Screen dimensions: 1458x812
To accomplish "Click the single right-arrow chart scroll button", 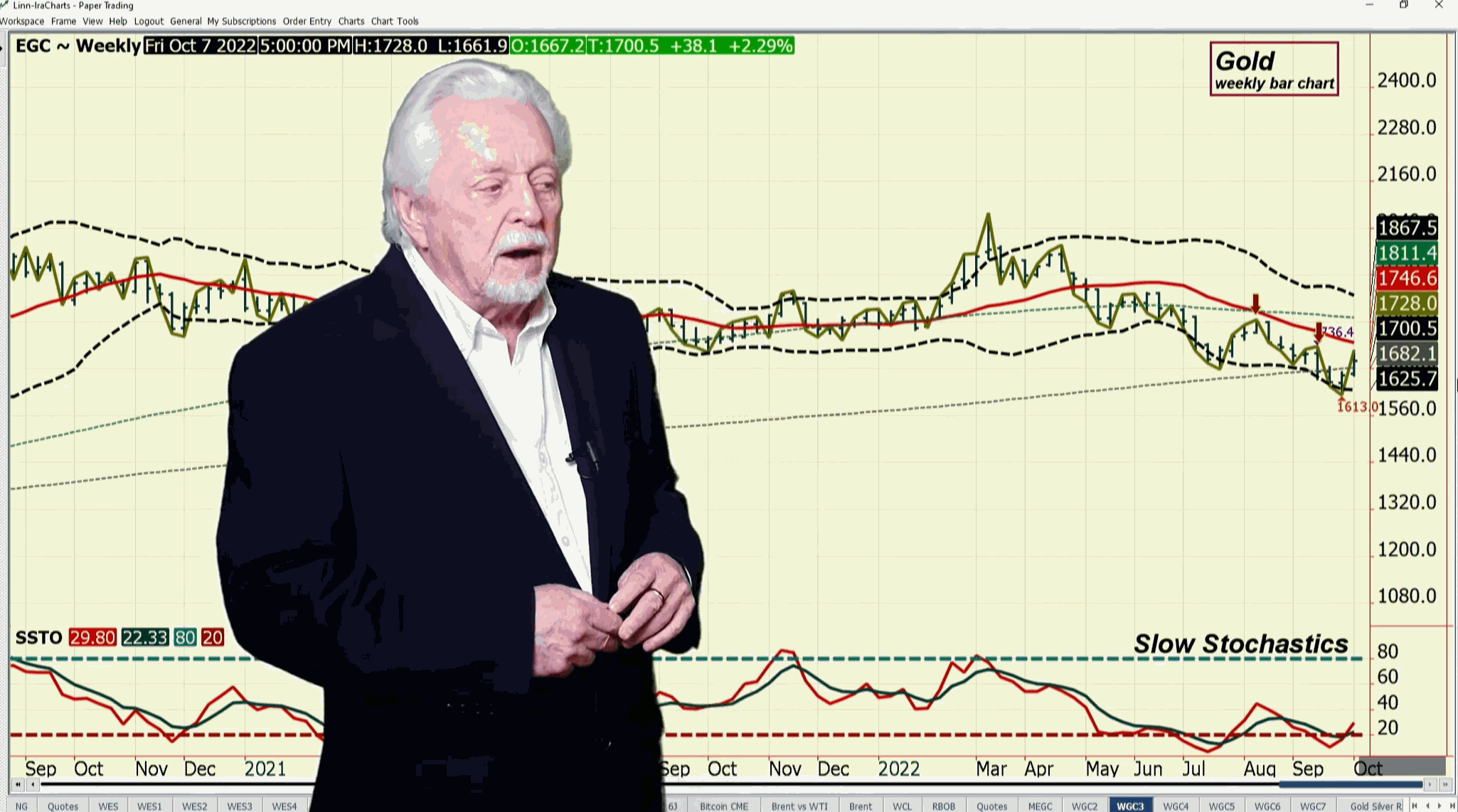I will [1430, 784].
